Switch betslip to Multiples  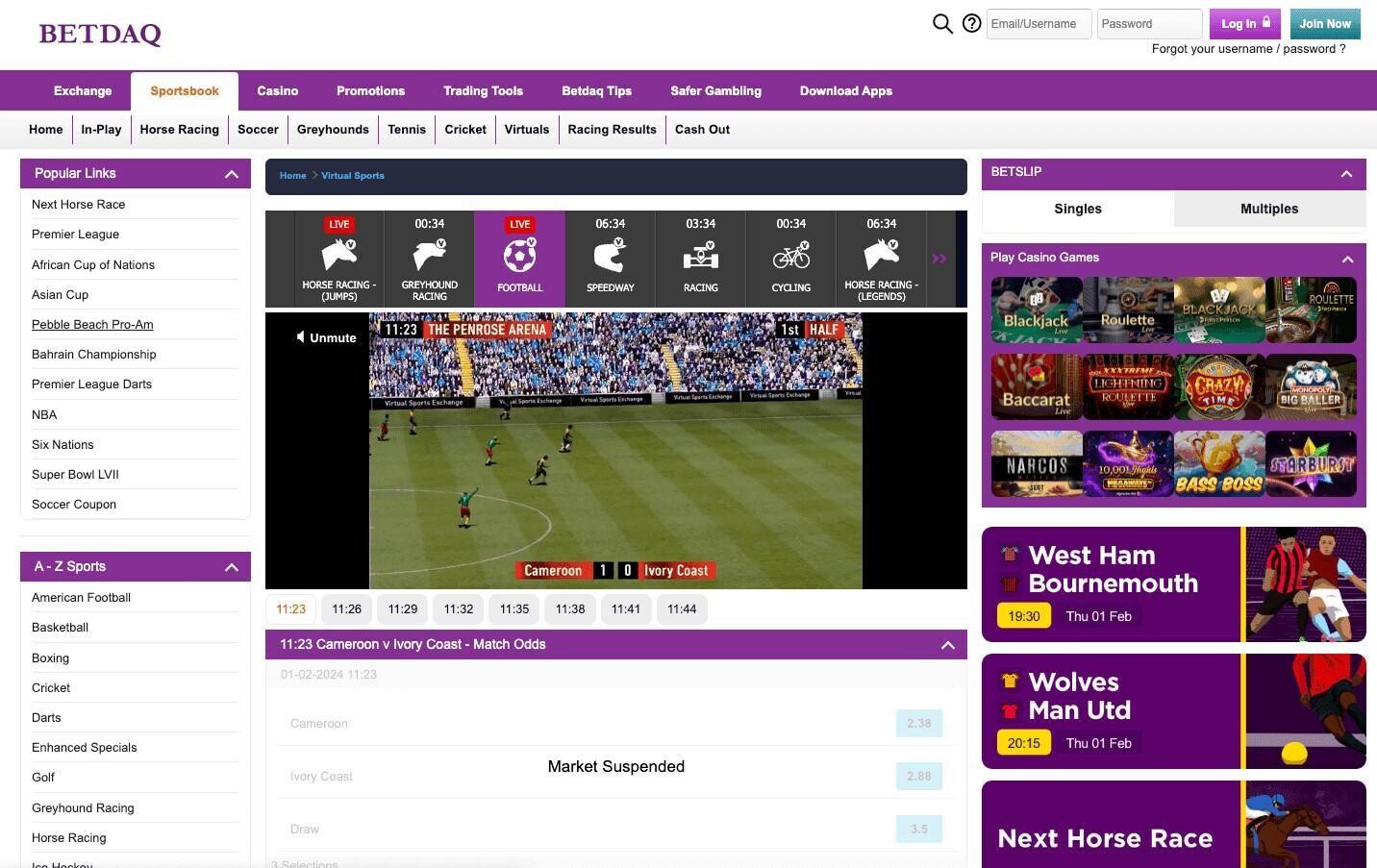1268,209
